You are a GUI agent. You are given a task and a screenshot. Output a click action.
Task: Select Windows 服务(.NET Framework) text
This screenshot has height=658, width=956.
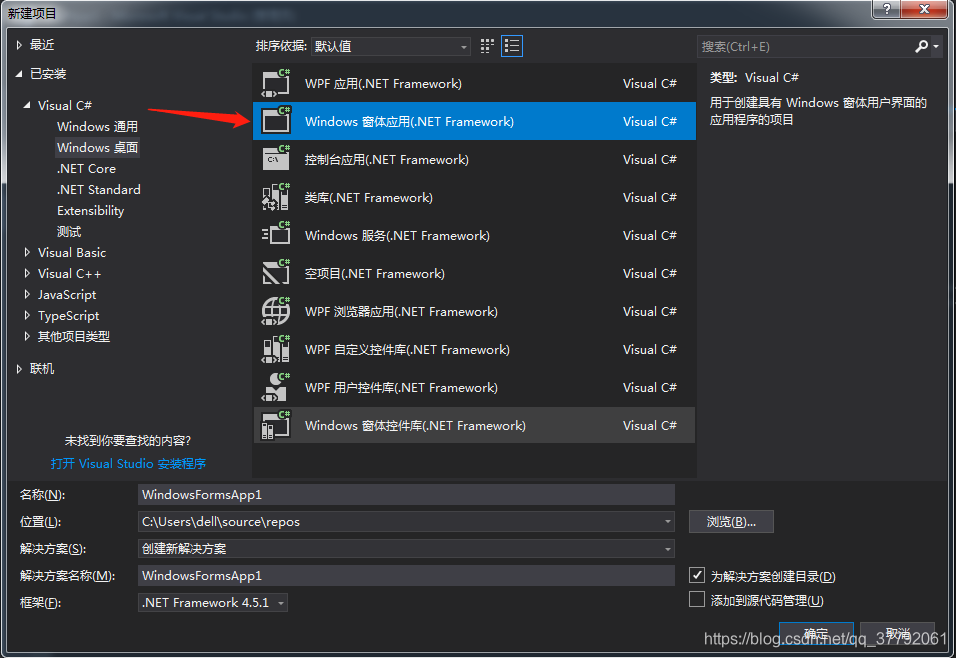(398, 235)
